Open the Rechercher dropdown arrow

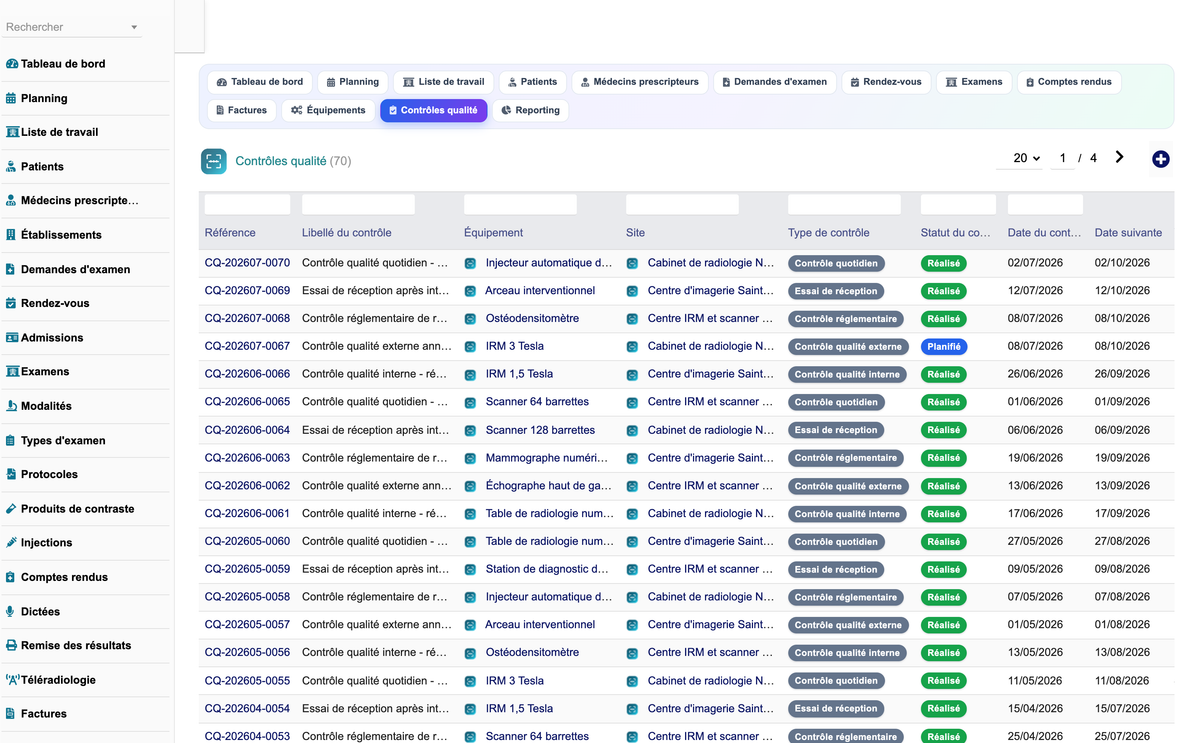(x=134, y=27)
